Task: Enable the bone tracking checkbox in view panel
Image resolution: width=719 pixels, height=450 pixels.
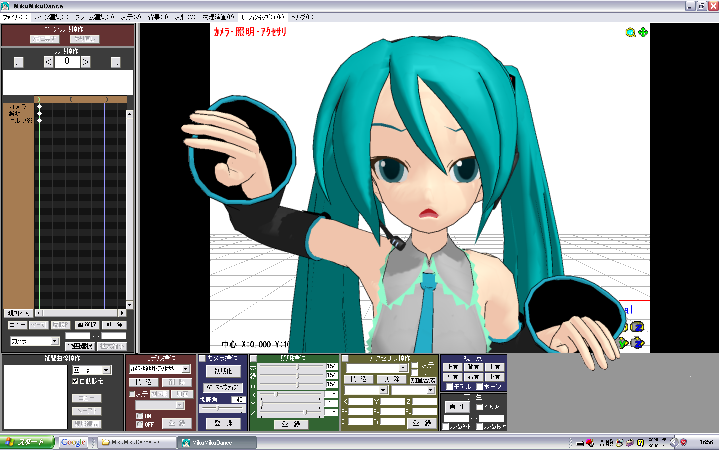Action: pos(479,387)
